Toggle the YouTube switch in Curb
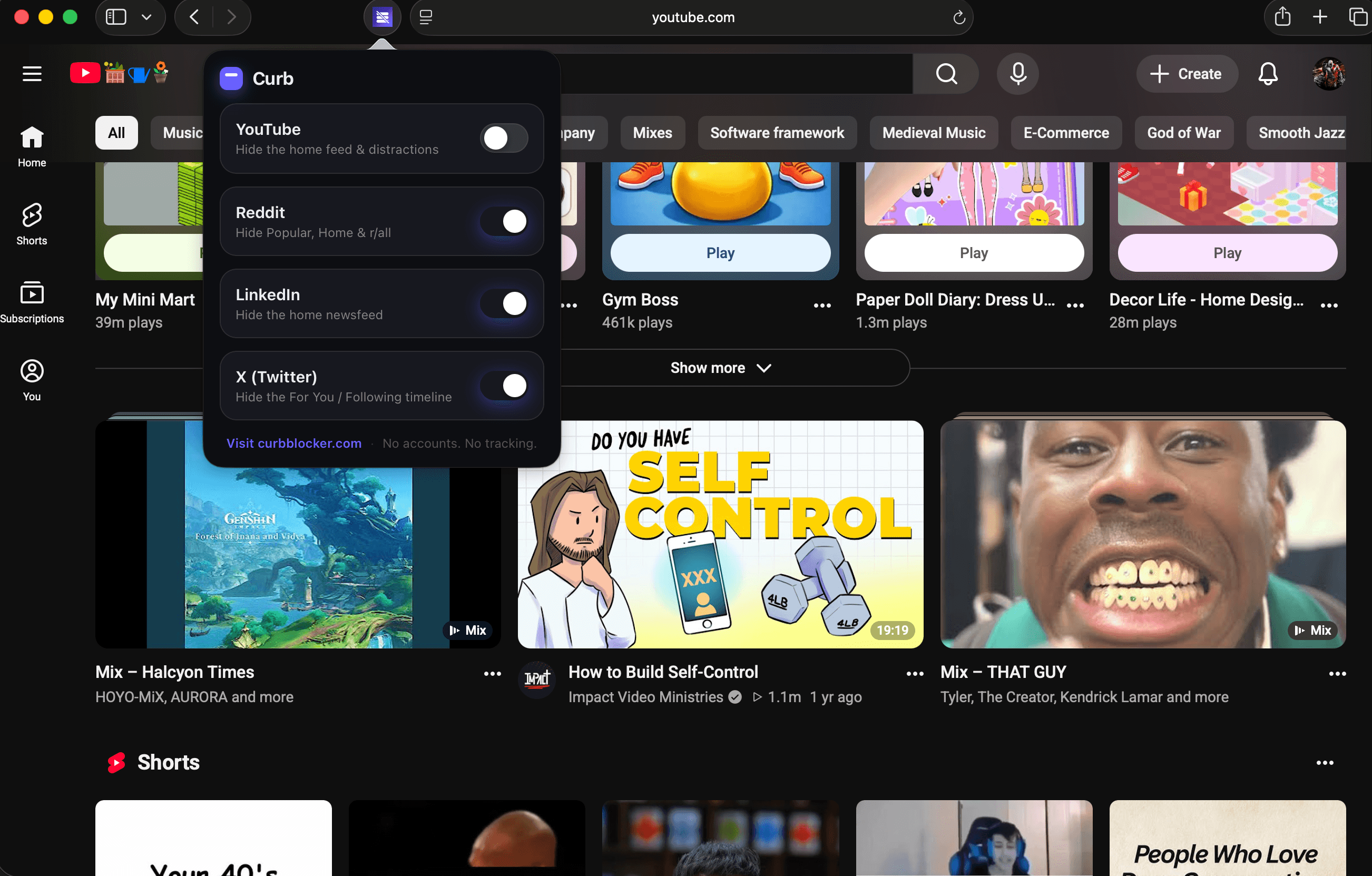 pos(504,138)
